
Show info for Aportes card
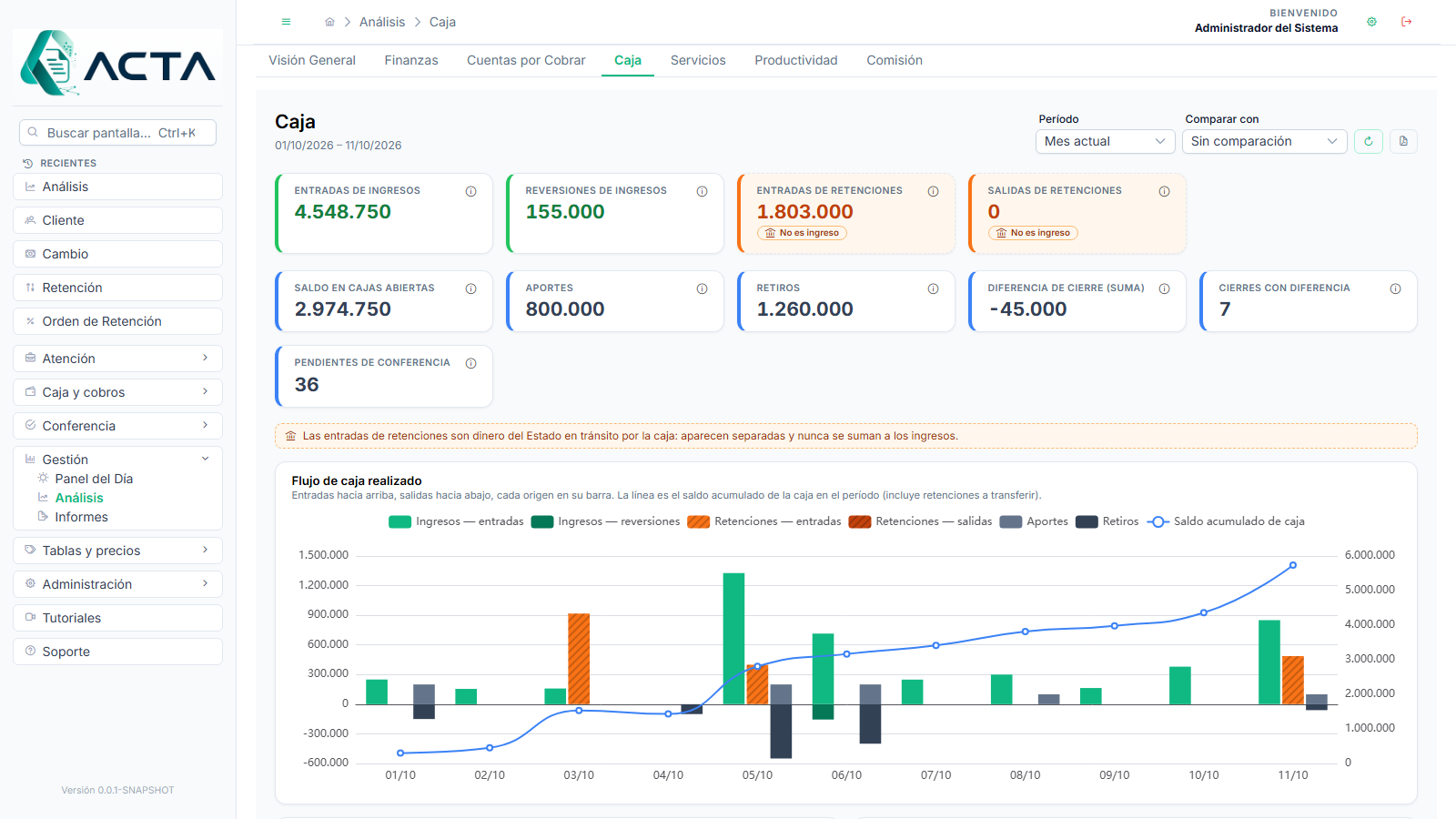tap(703, 288)
